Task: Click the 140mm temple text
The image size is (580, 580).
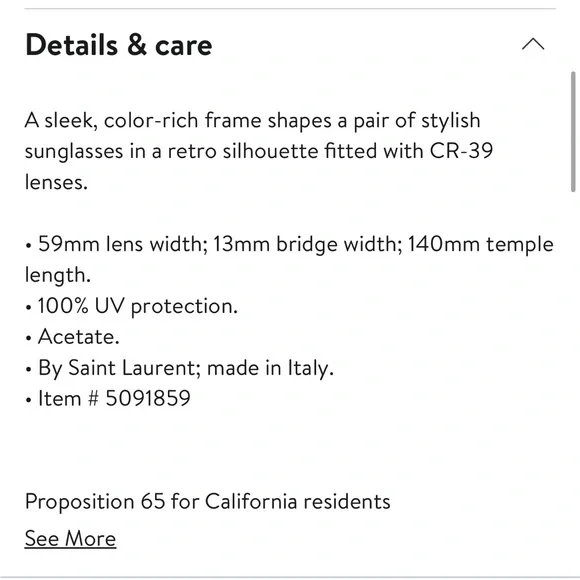Action: click(480, 245)
